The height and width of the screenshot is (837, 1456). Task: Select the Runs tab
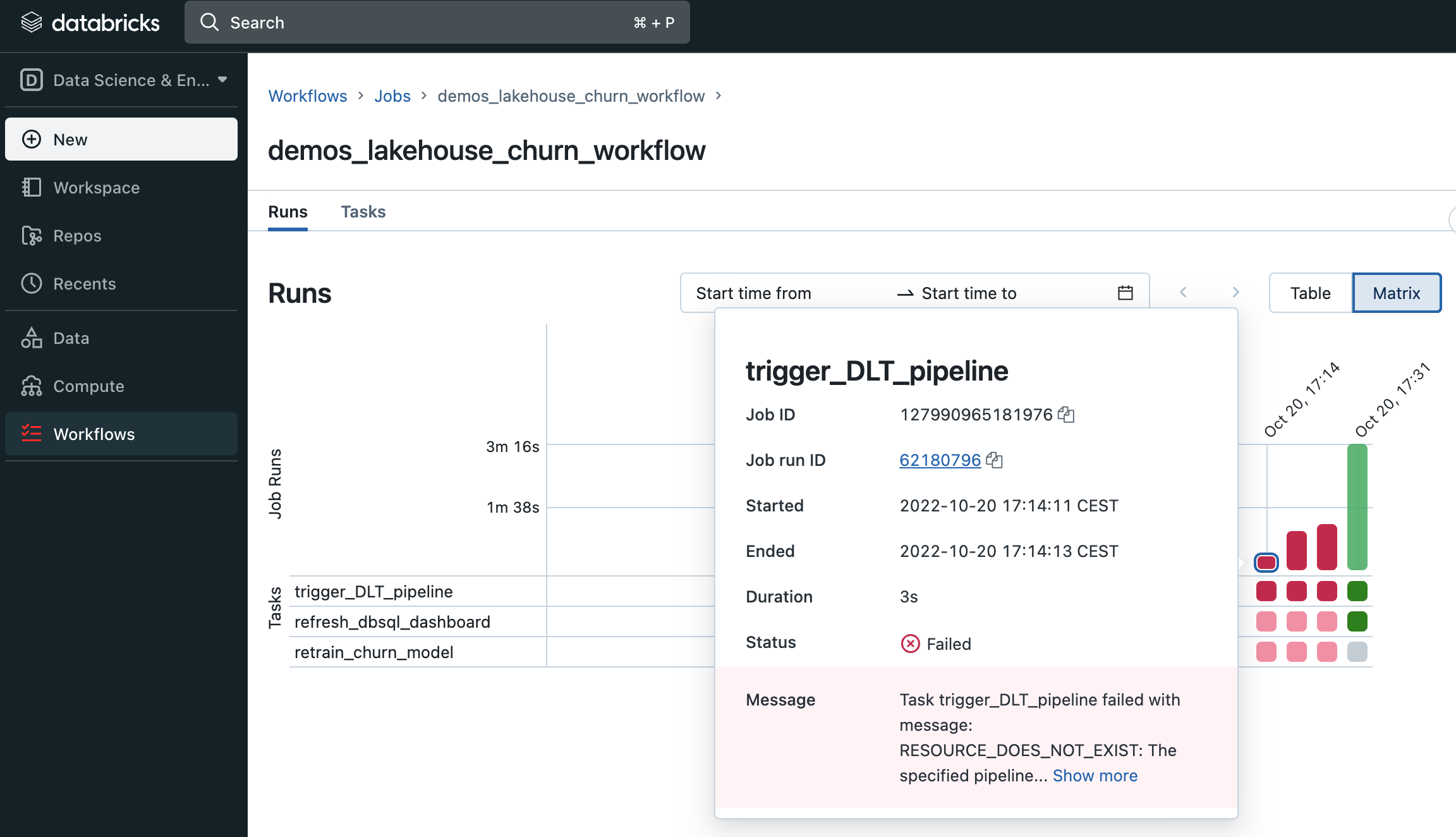(x=288, y=212)
